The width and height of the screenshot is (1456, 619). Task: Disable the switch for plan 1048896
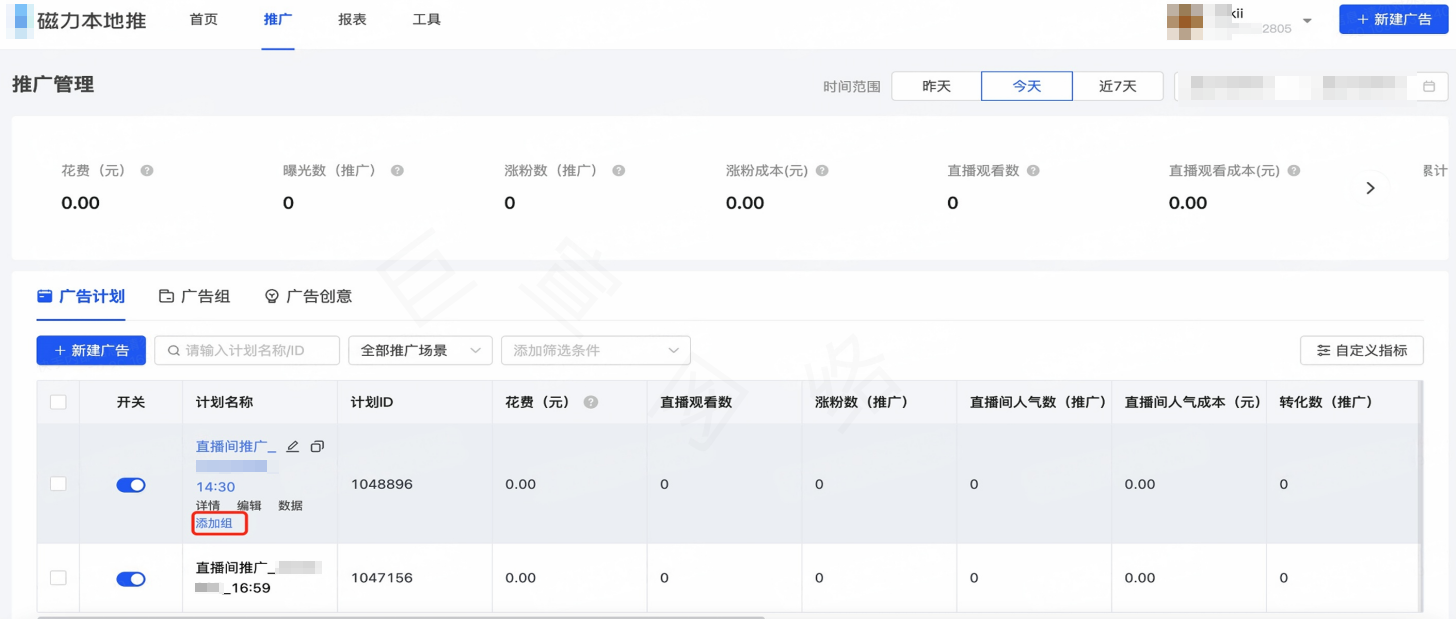click(x=130, y=484)
